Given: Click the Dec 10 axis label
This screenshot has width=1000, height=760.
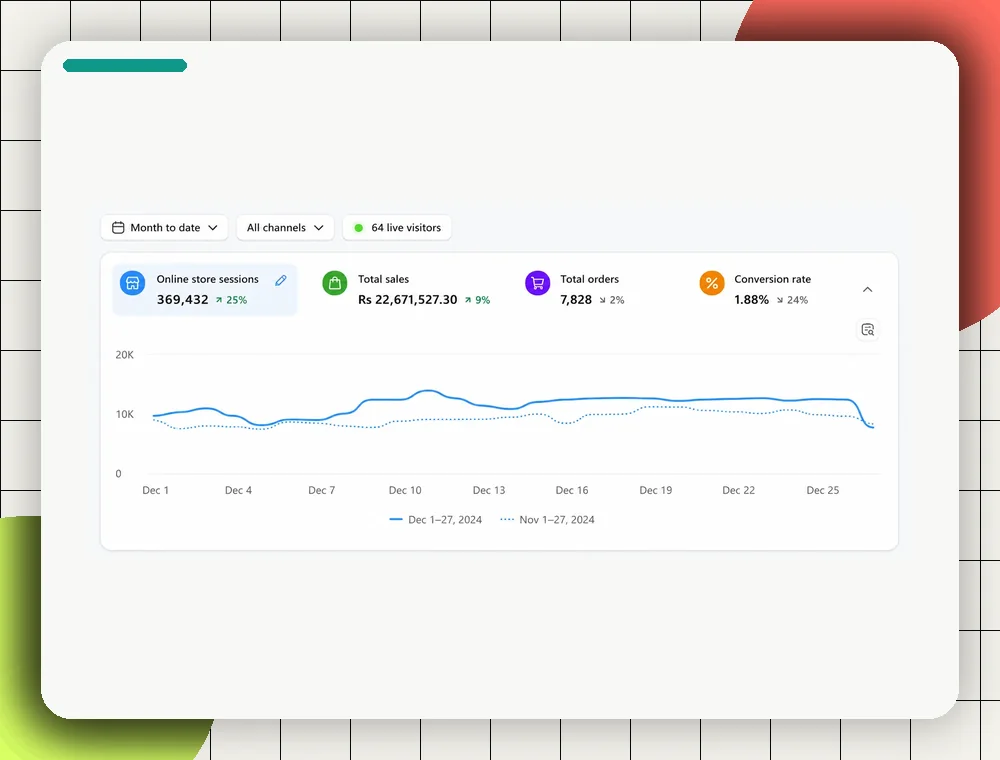Looking at the screenshot, I should tap(405, 490).
